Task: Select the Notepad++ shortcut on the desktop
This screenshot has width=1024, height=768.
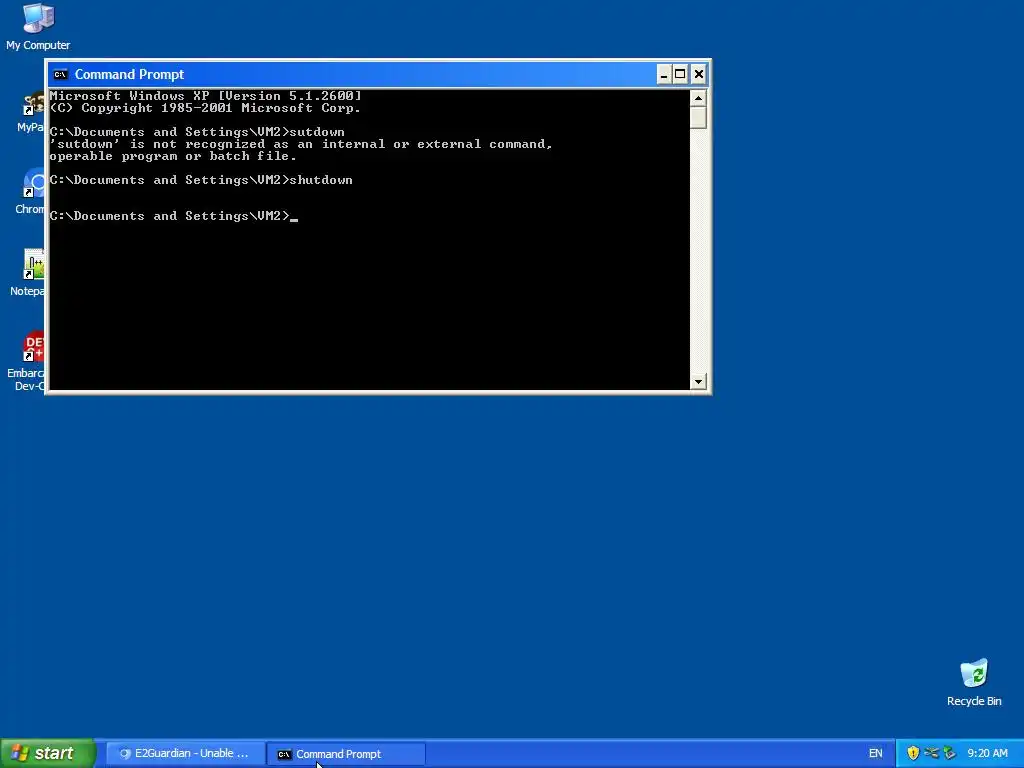Action: point(29,274)
